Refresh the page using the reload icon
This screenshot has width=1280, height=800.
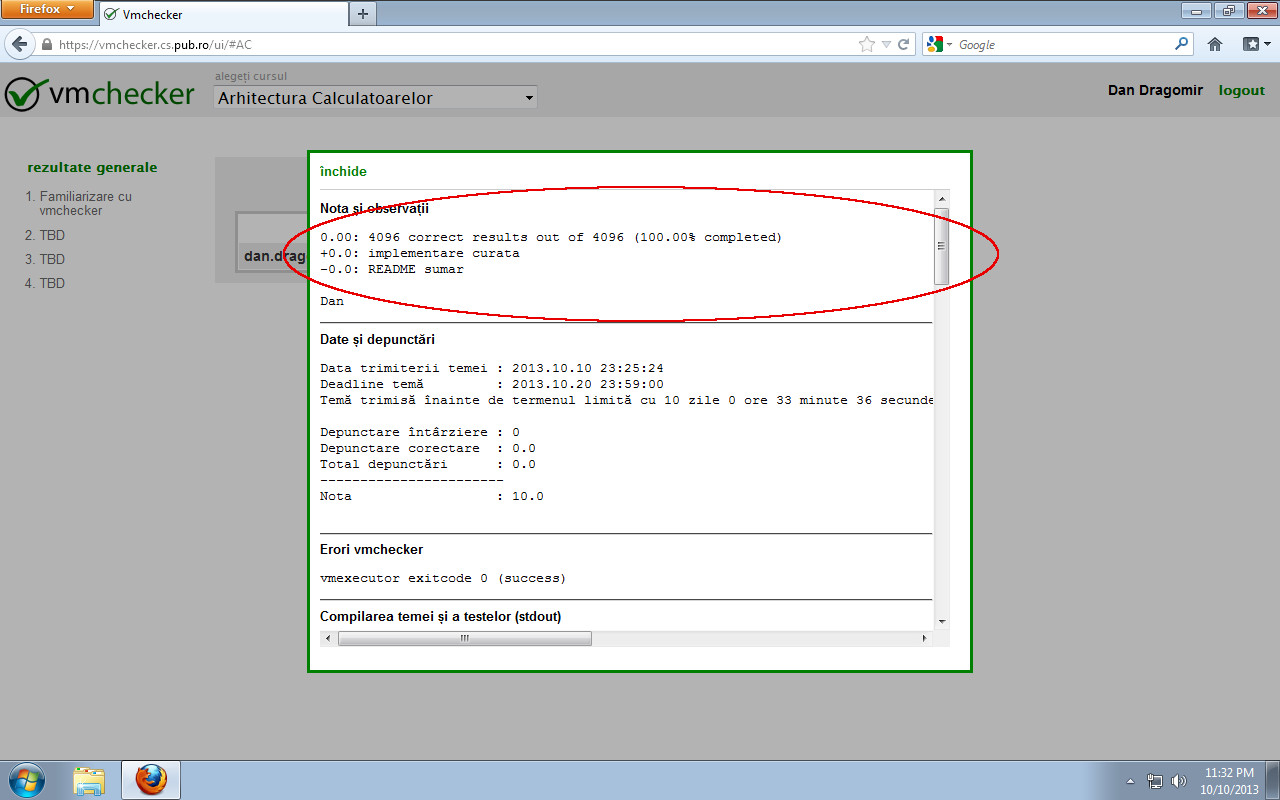coord(903,44)
